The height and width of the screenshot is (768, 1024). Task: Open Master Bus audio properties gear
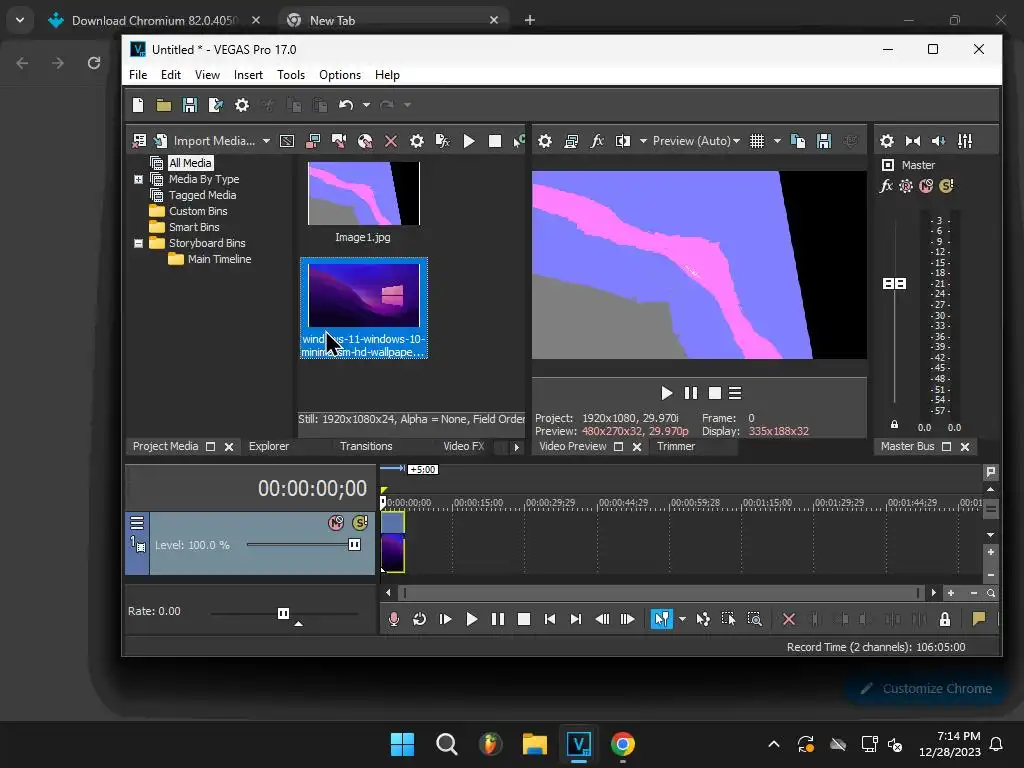point(887,141)
